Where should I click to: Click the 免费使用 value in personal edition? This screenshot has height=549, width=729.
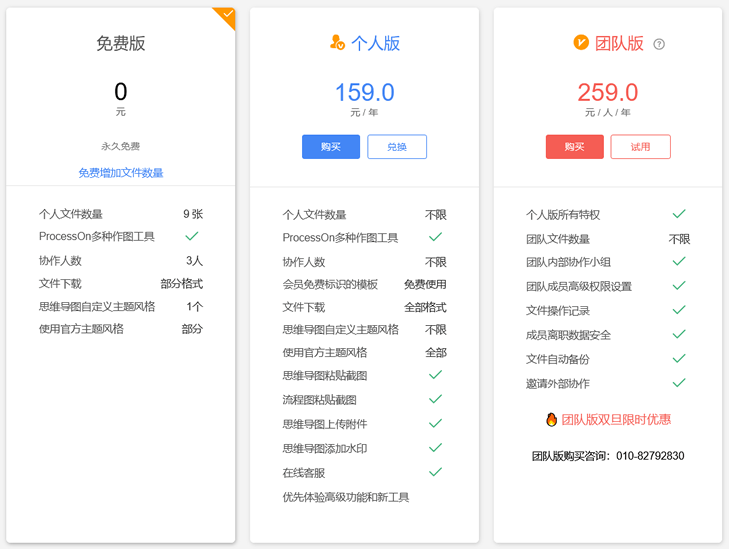[425, 284]
